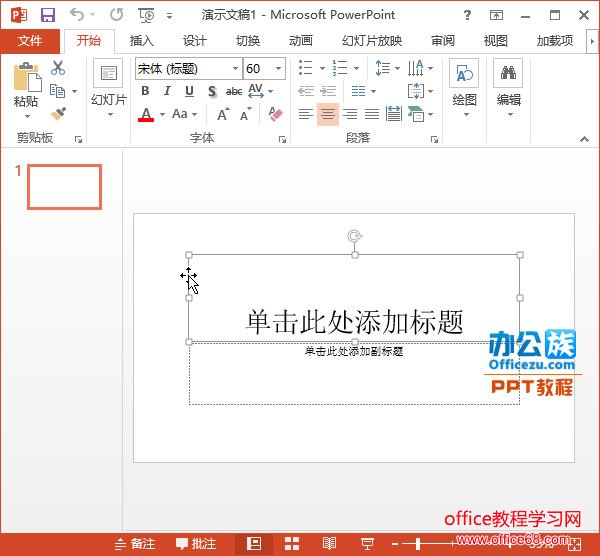600x556 pixels.
Task: Open numbering list dropdown arrow
Action: click(356, 68)
